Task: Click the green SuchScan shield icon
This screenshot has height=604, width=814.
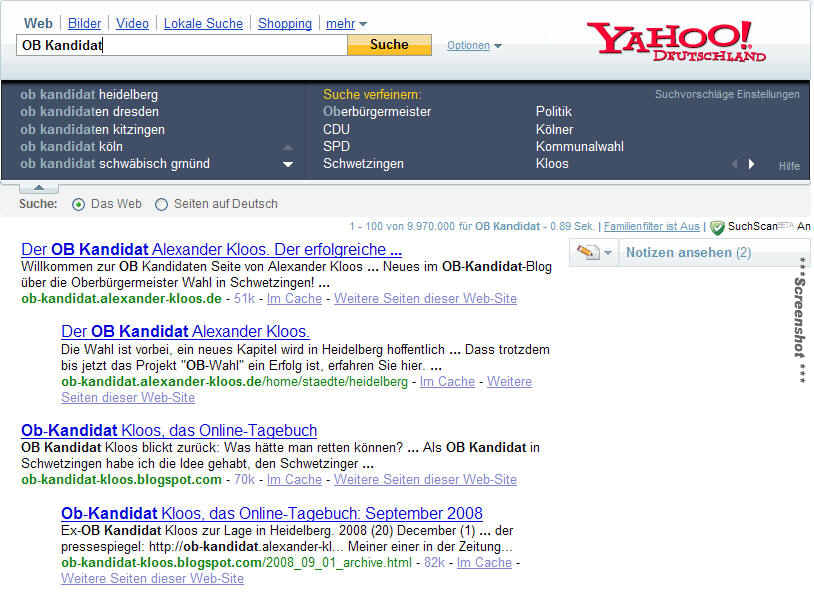Action: [717, 227]
